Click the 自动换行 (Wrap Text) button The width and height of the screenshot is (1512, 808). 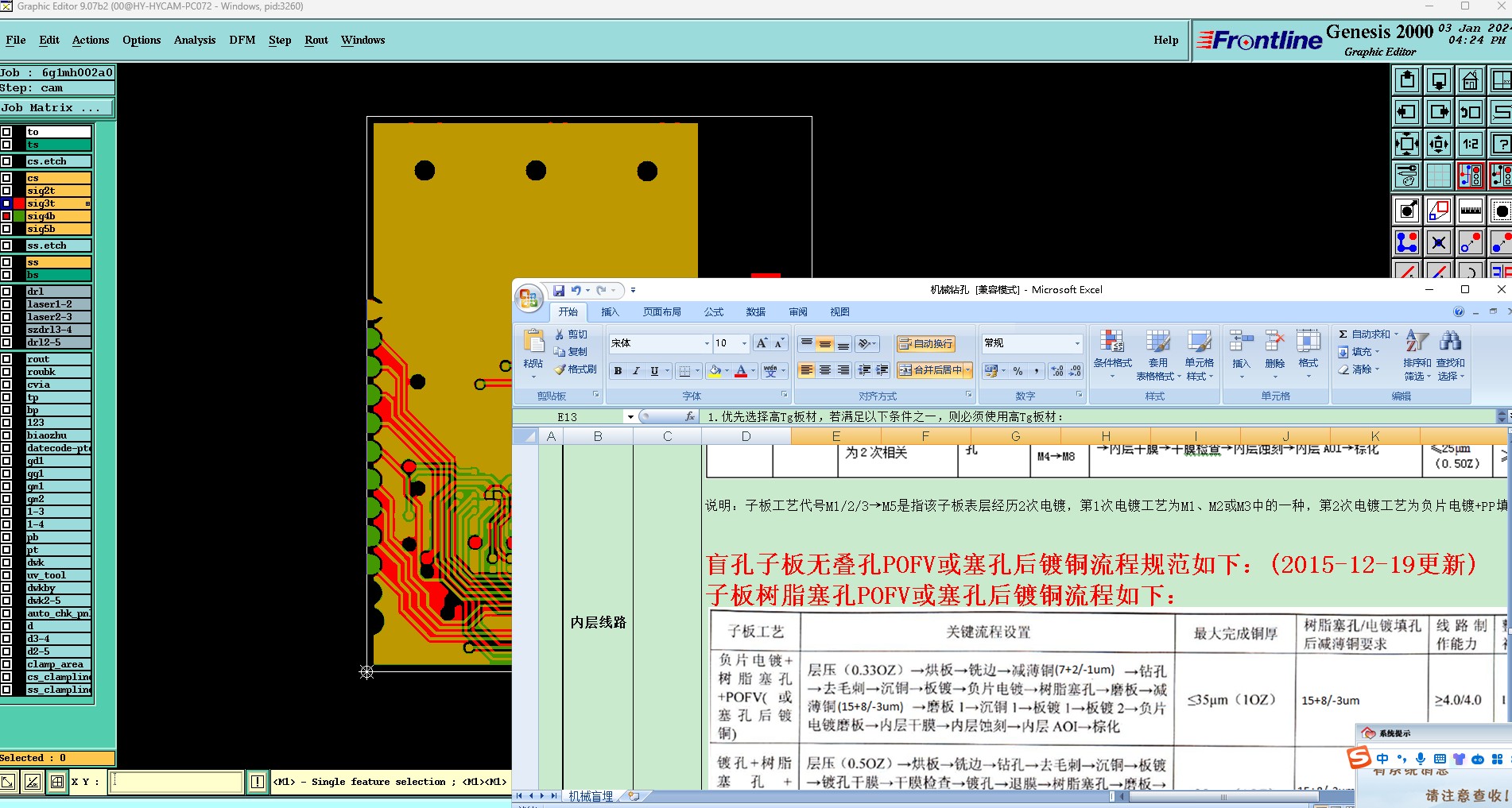pyautogui.click(x=925, y=344)
